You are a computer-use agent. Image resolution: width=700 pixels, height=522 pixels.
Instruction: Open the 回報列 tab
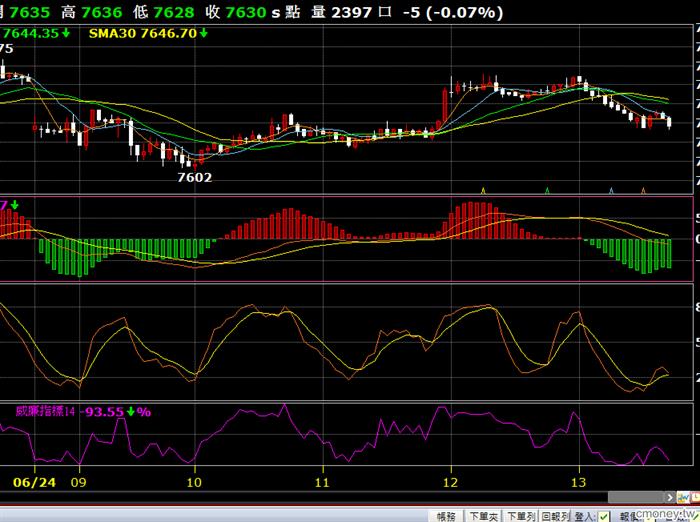(555, 516)
